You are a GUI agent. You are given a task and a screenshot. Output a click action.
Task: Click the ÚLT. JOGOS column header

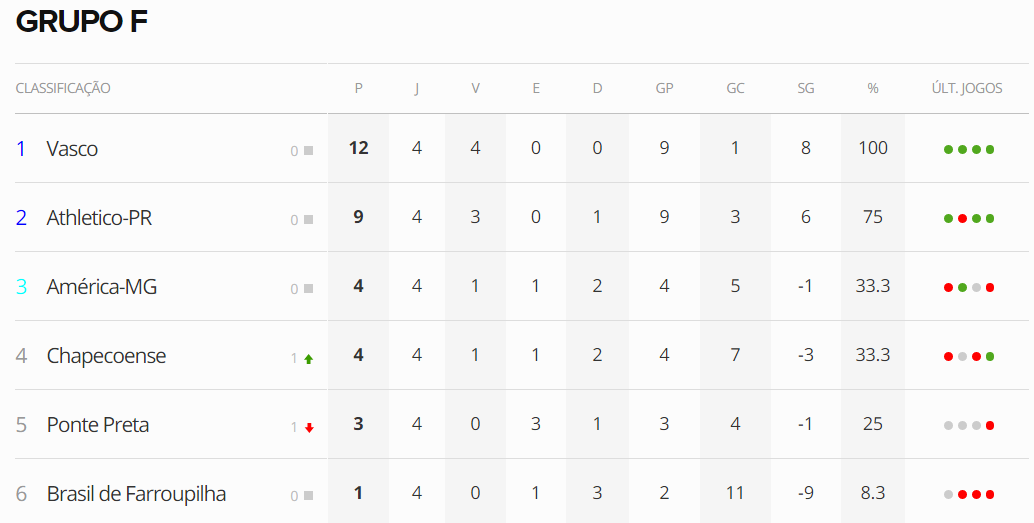coord(966,88)
